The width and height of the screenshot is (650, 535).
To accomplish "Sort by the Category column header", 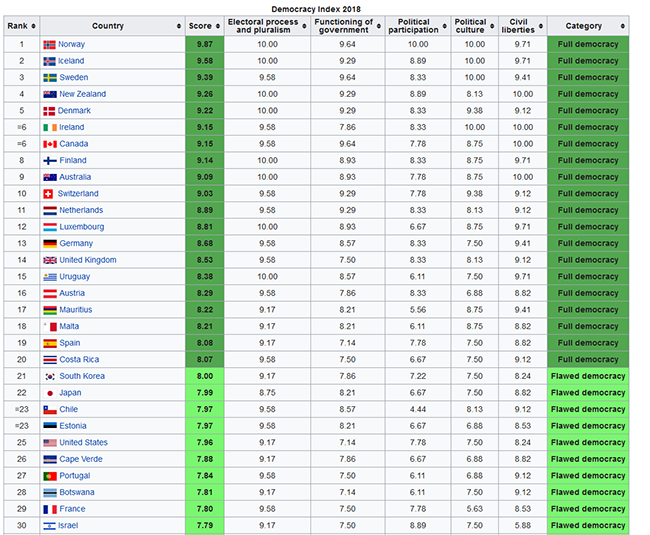I will click(588, 26).
